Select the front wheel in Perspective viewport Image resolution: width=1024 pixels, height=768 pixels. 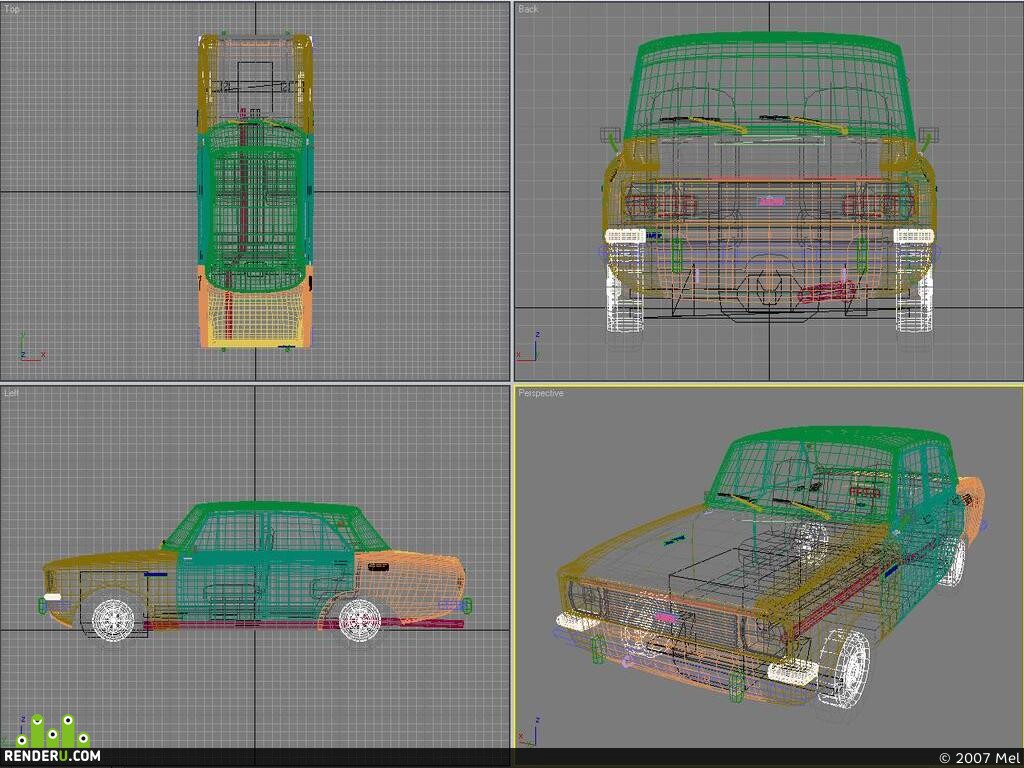844,667
